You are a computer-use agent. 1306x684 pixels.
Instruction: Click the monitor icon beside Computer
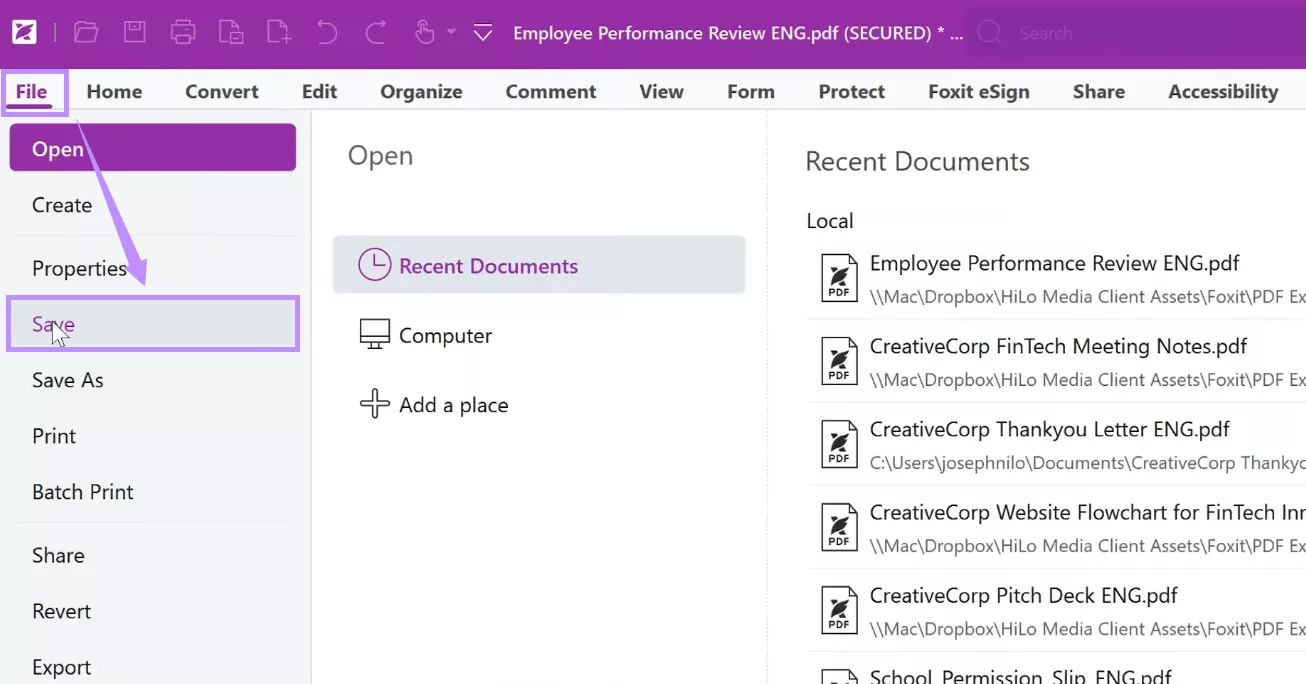tap(374, 335)
